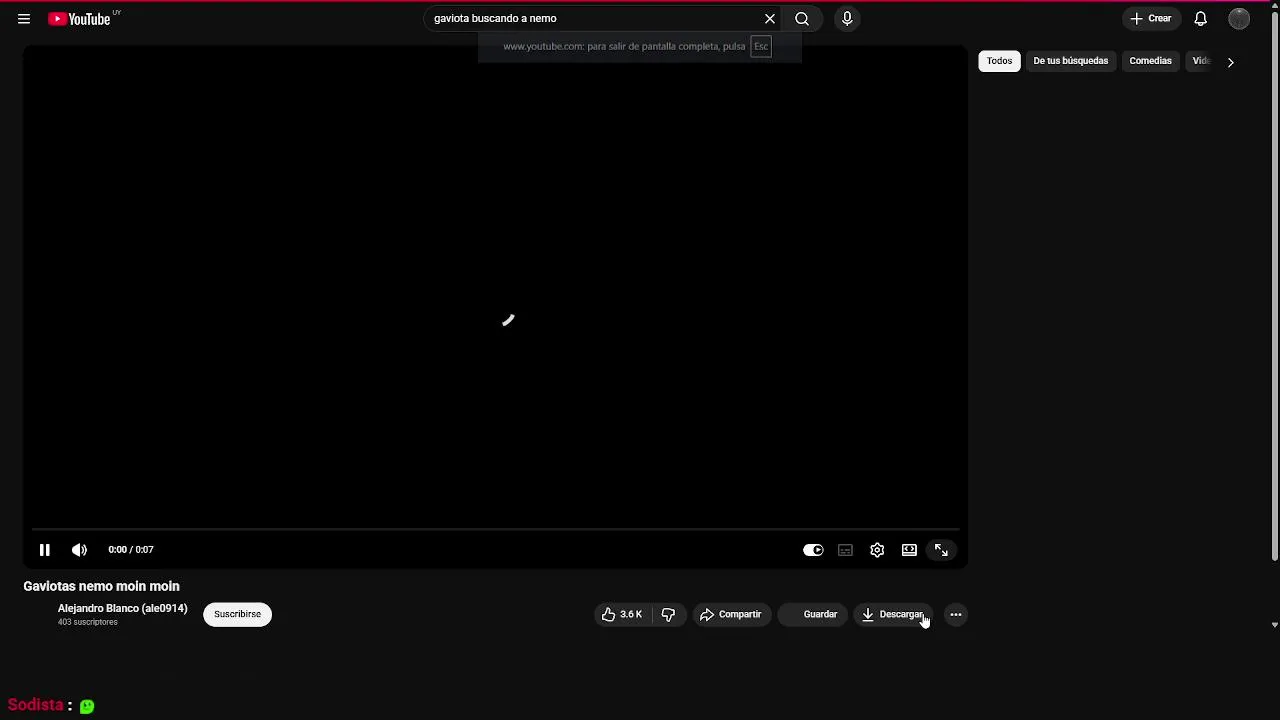Switch to theater mode
The height and width of the screenshot is (720, 1280).
909,550
